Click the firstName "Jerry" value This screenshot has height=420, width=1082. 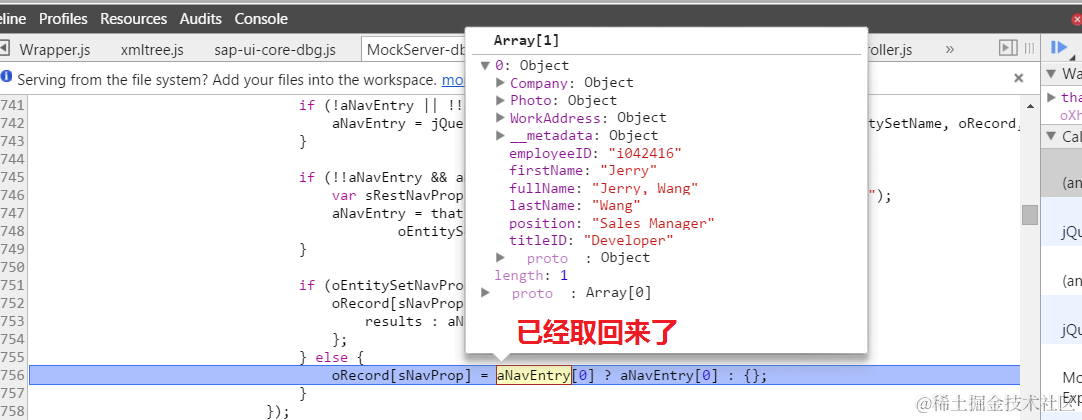tap(629, 170)
